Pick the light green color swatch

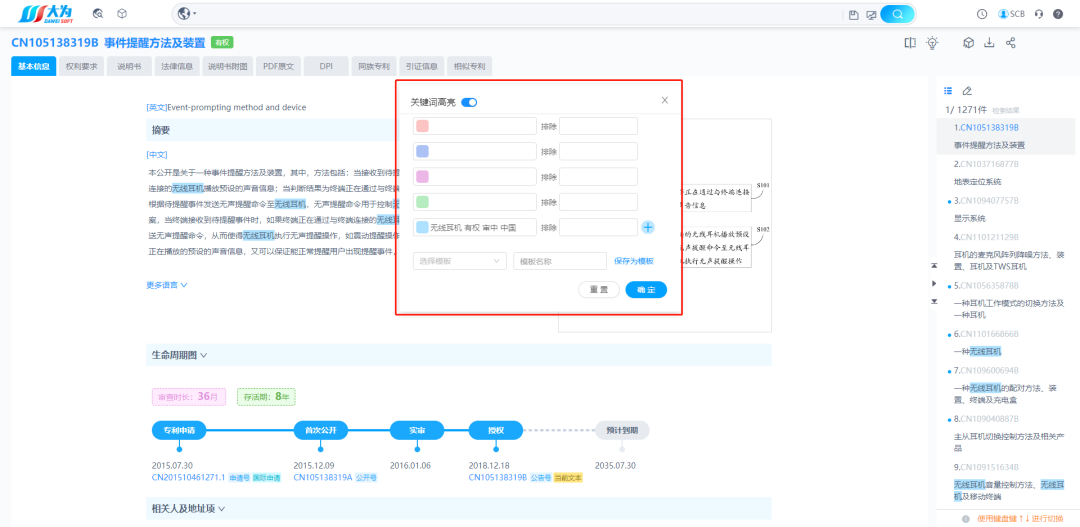pos(422,202)
